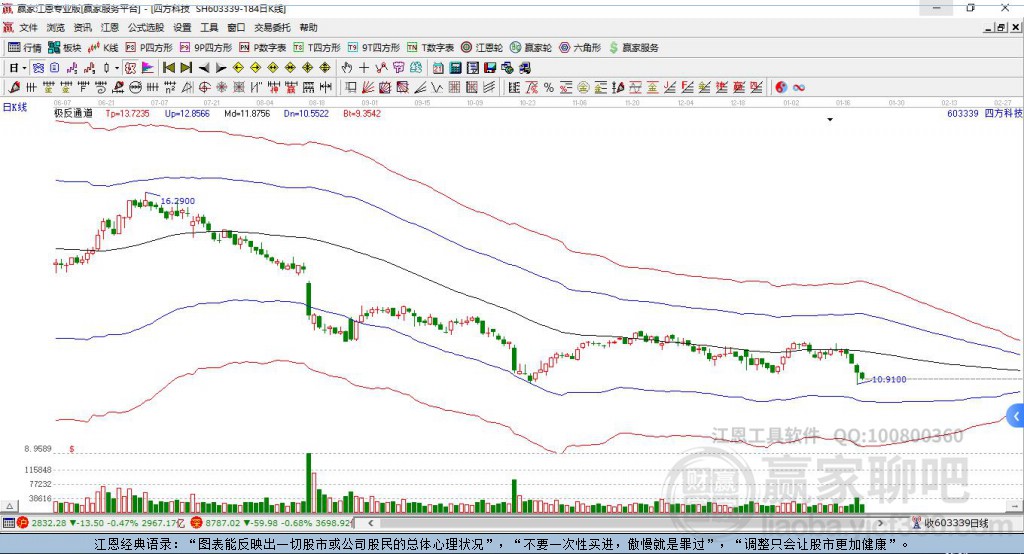1024x554 pixels.
Task: Click the 收603339日线 status entry
Action: point(951,523)
